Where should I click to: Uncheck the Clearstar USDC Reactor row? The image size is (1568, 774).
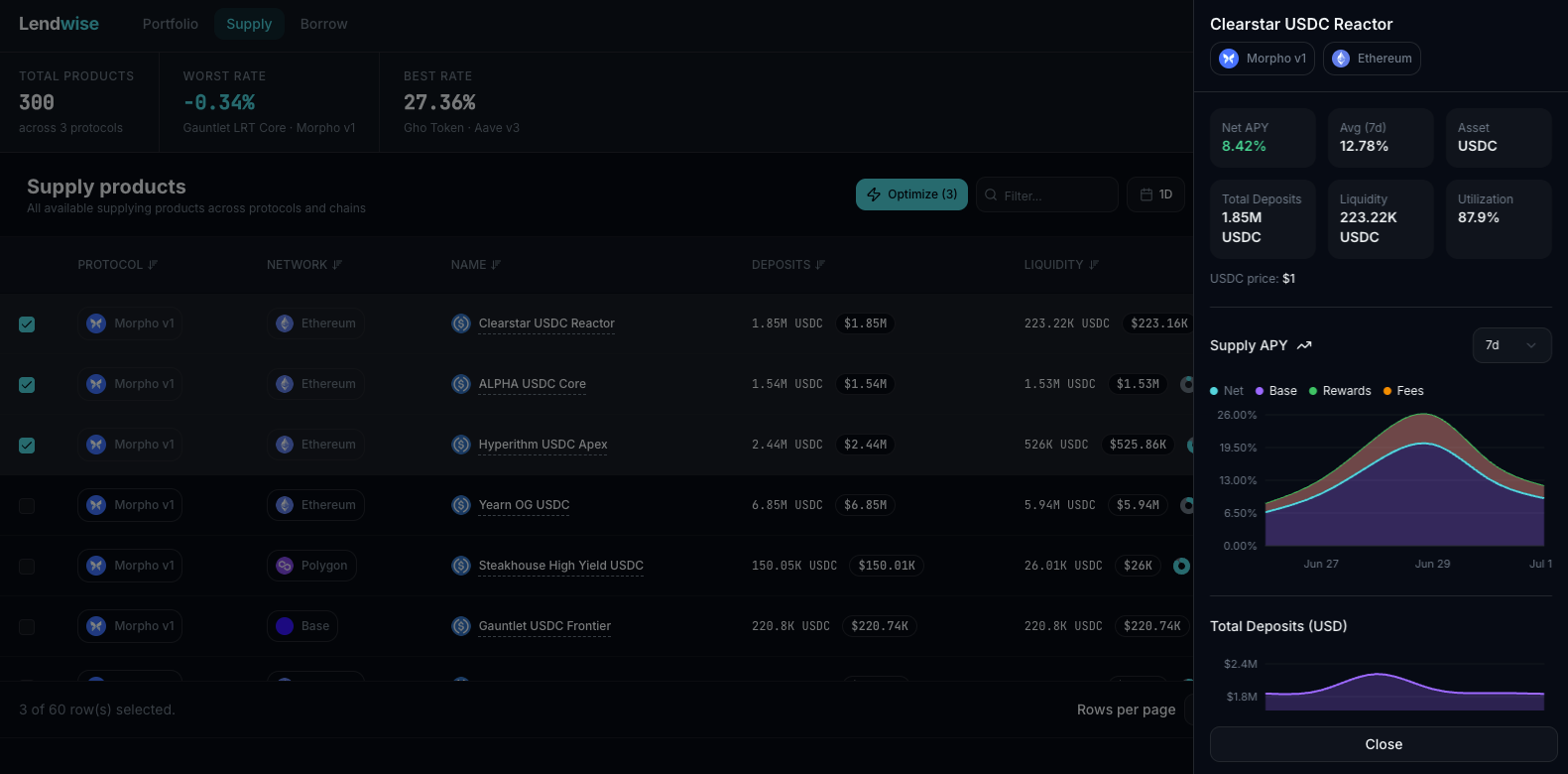tap(27, 324)
